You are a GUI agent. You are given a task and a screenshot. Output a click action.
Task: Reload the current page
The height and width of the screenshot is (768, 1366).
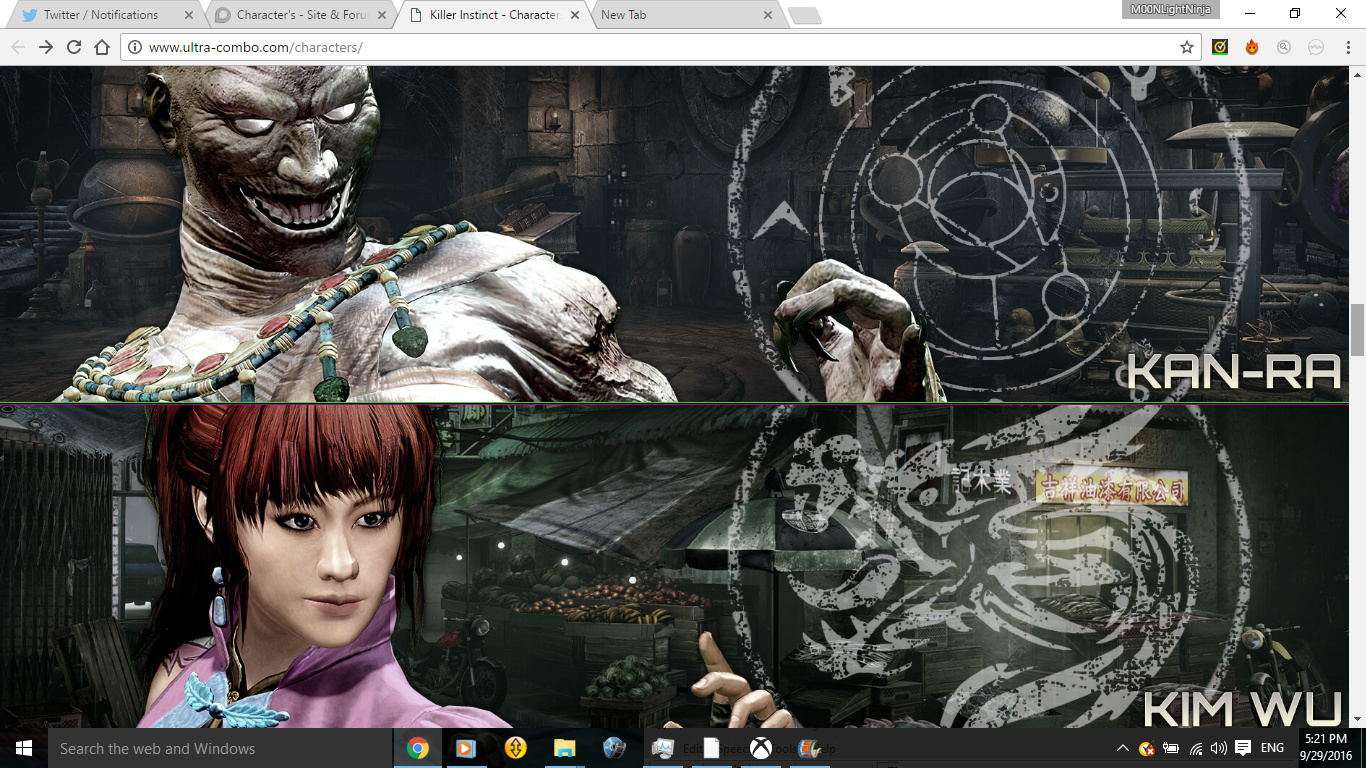[x=74, y=47]
